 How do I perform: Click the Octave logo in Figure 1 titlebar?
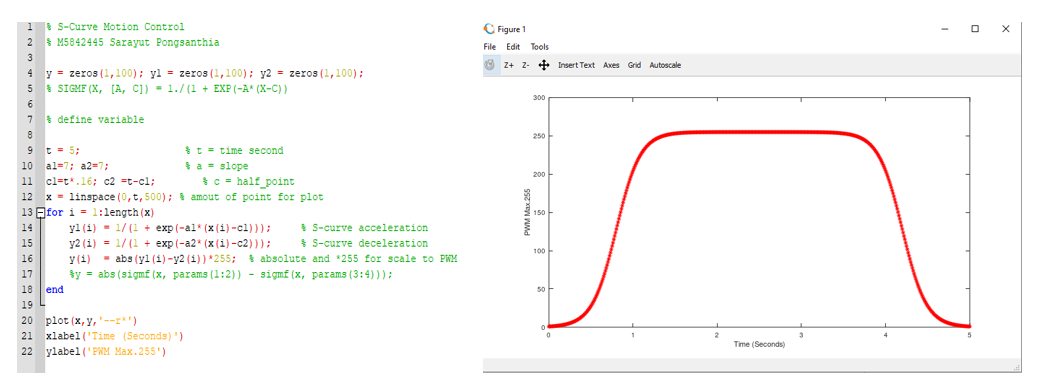click(x=489, y=28)
